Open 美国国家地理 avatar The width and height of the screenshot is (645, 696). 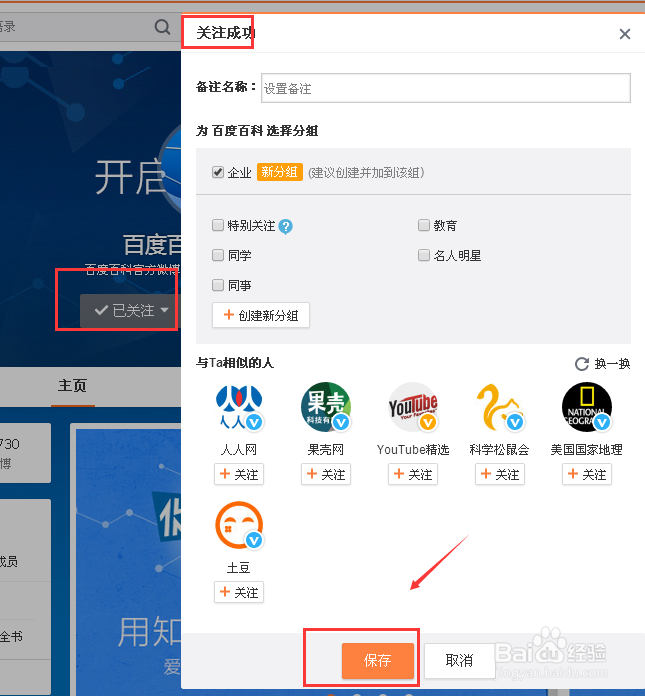click(587, 407)
